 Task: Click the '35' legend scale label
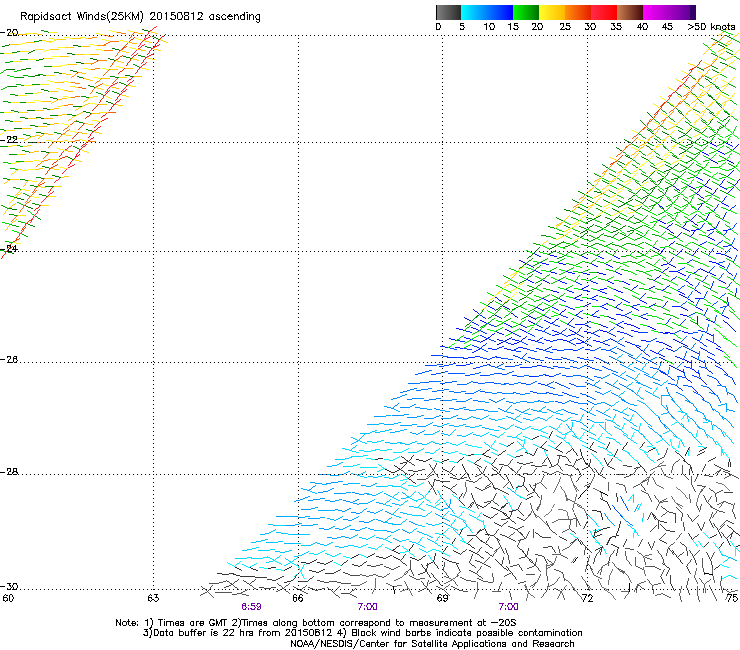coord(616,27)
